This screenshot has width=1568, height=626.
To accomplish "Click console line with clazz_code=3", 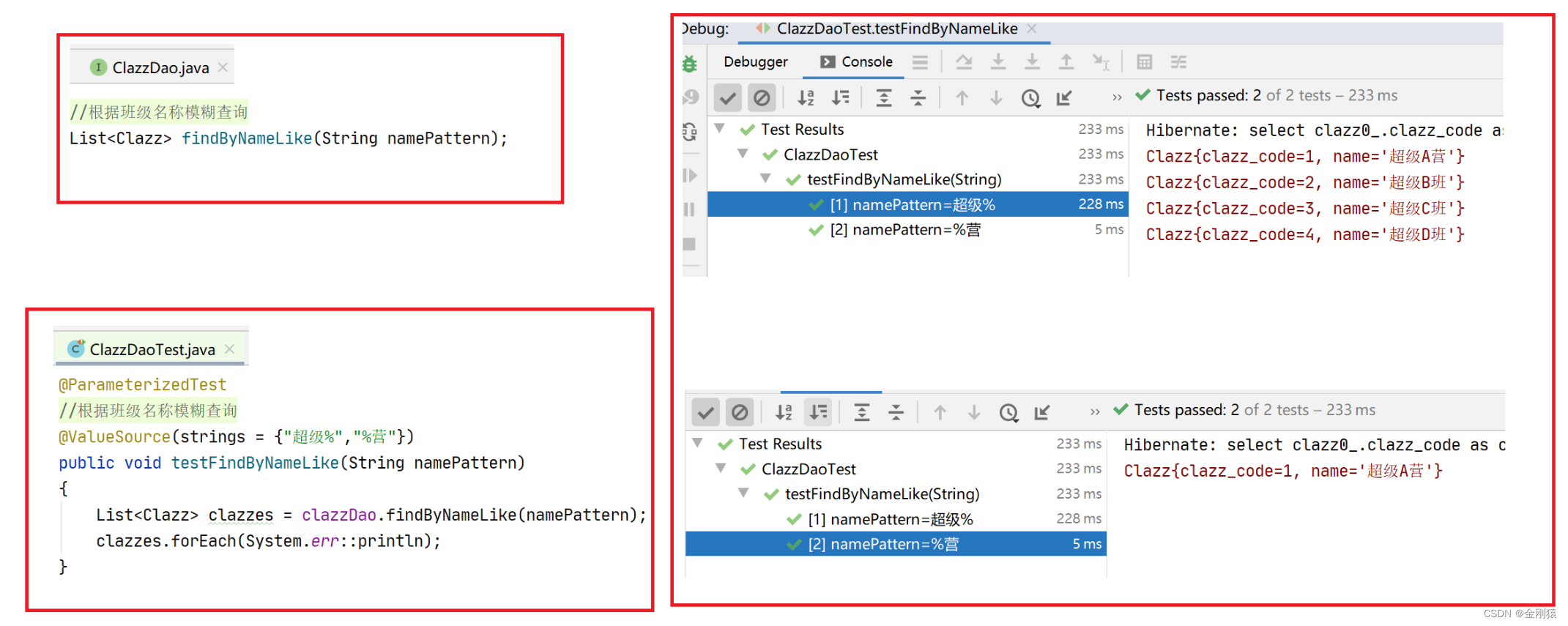I will point(1305,209).
